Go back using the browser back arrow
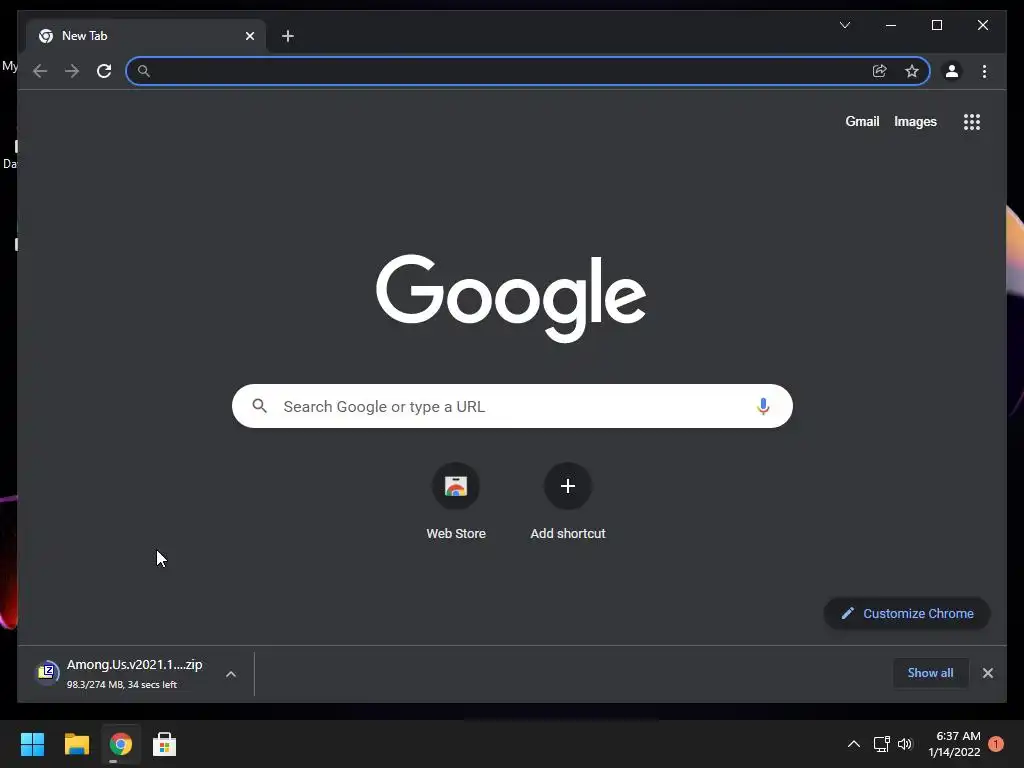1024x768 pixels. click(x=40, y=71)
